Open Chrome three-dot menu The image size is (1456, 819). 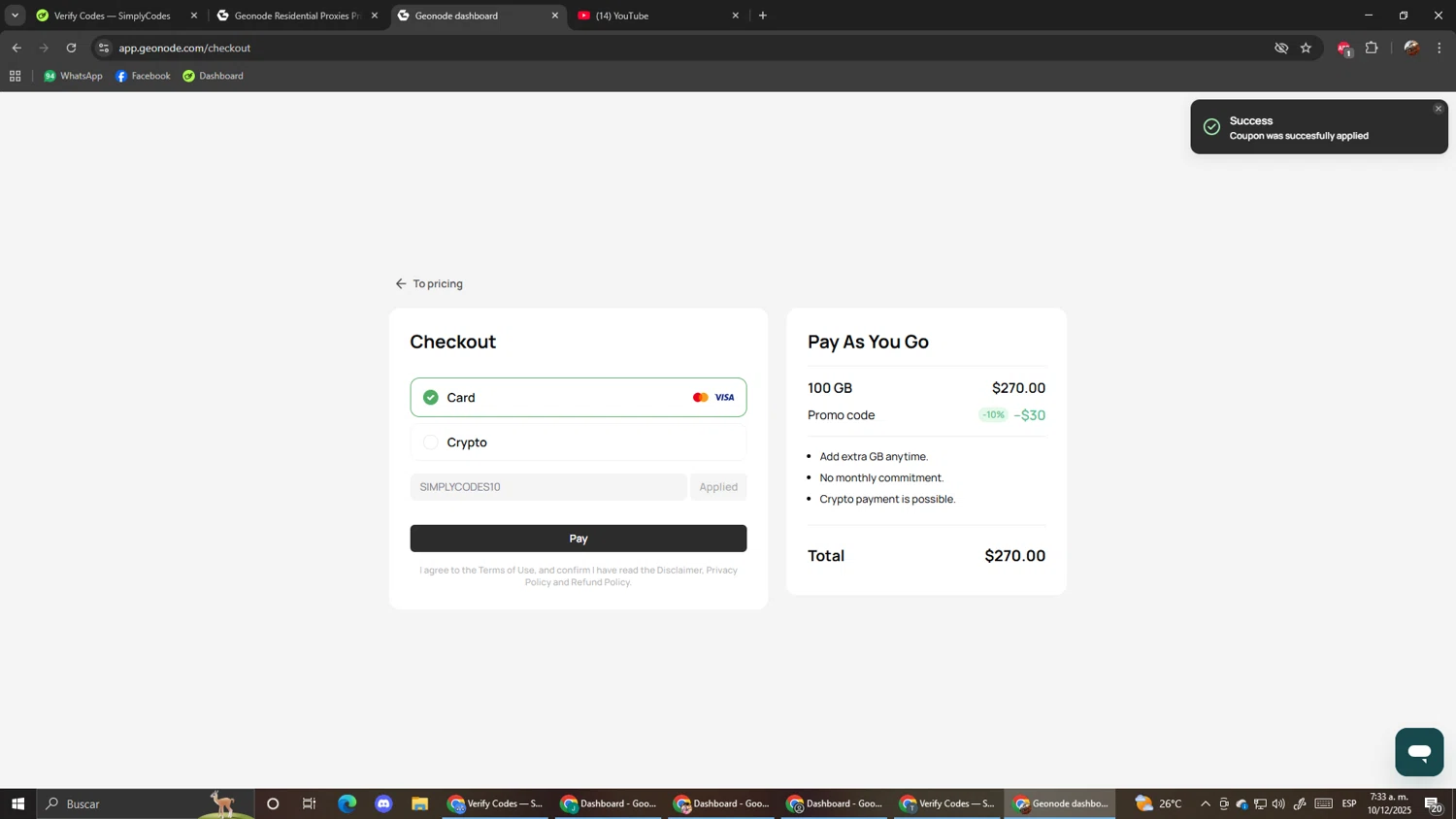tap(1439, 48)
